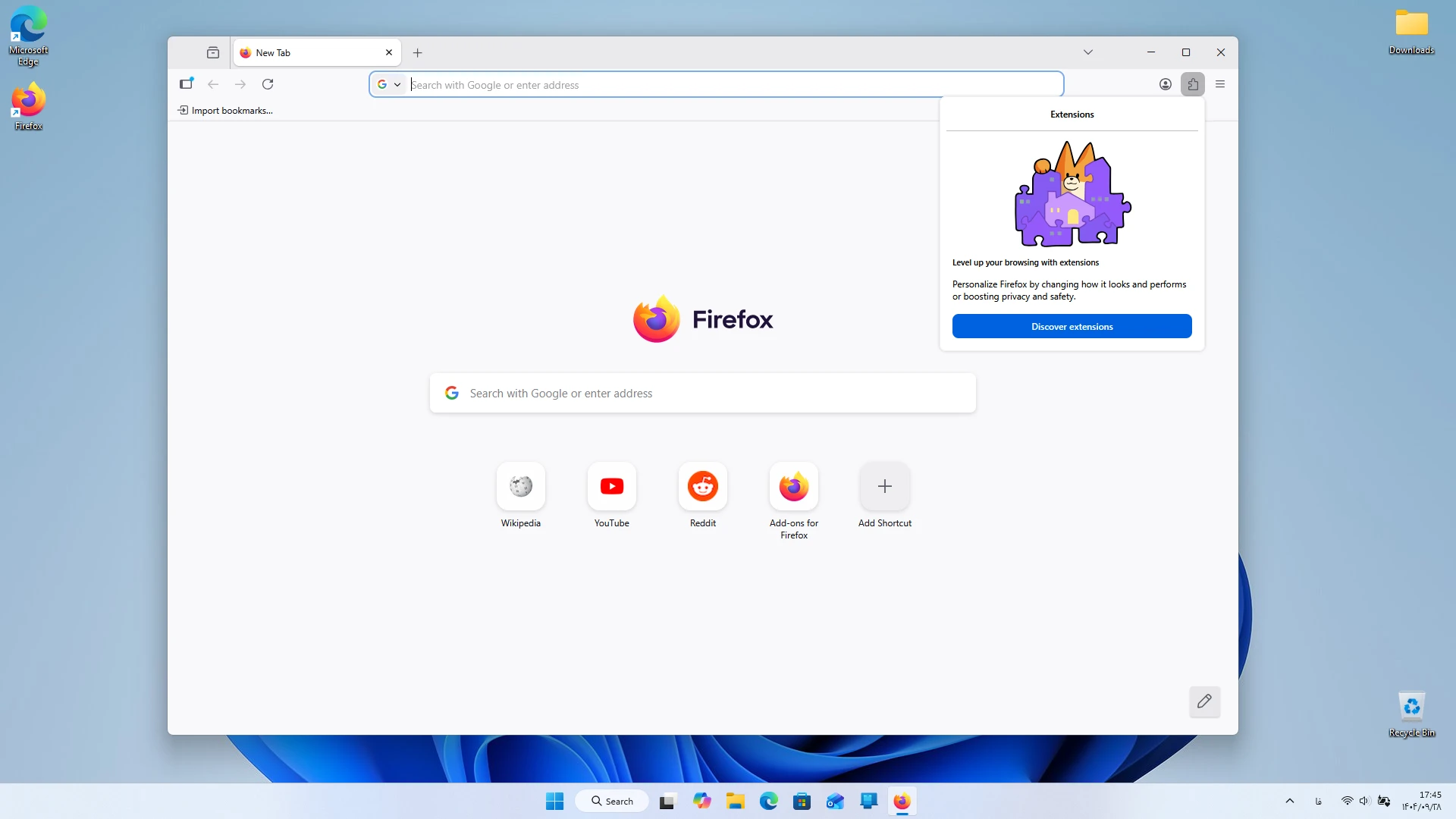Close the New Tab tab
Screen dimensions: 1456x819
coord(389,52)
